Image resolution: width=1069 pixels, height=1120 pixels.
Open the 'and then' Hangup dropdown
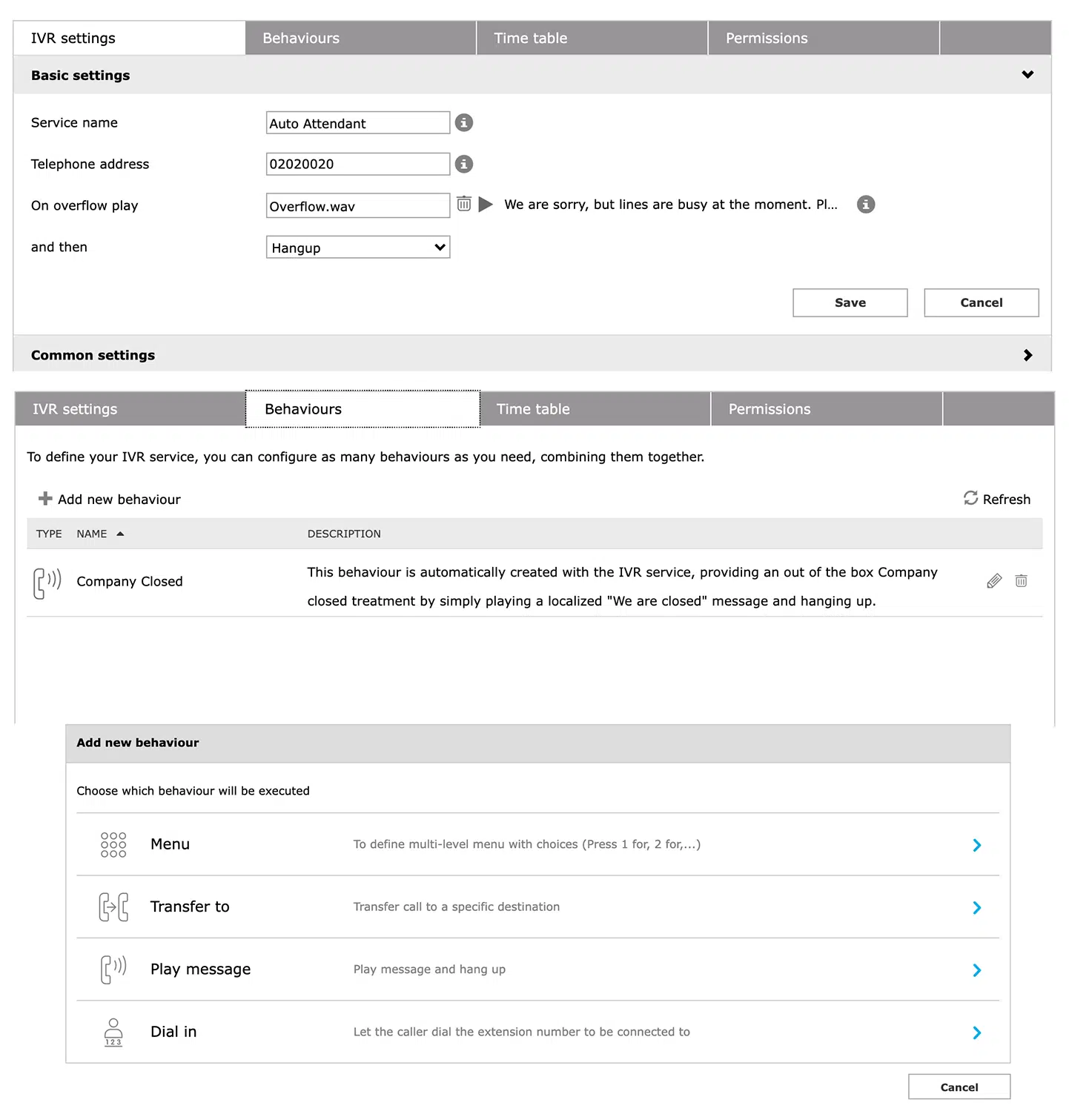[x=357, y=248]
